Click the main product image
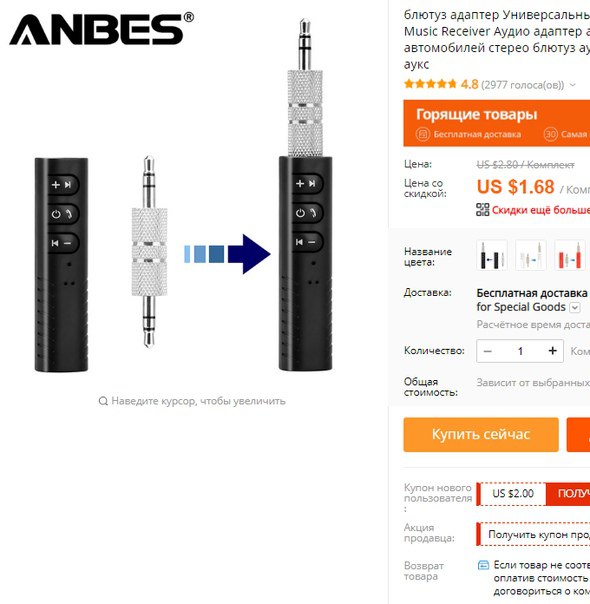This screenshot has height=604, width=590. coord(183,196)
